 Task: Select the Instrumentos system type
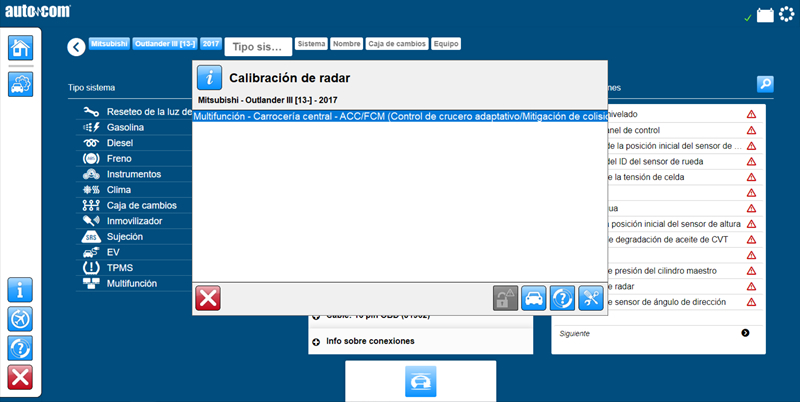pyautogui.click(x=134, y=174)
